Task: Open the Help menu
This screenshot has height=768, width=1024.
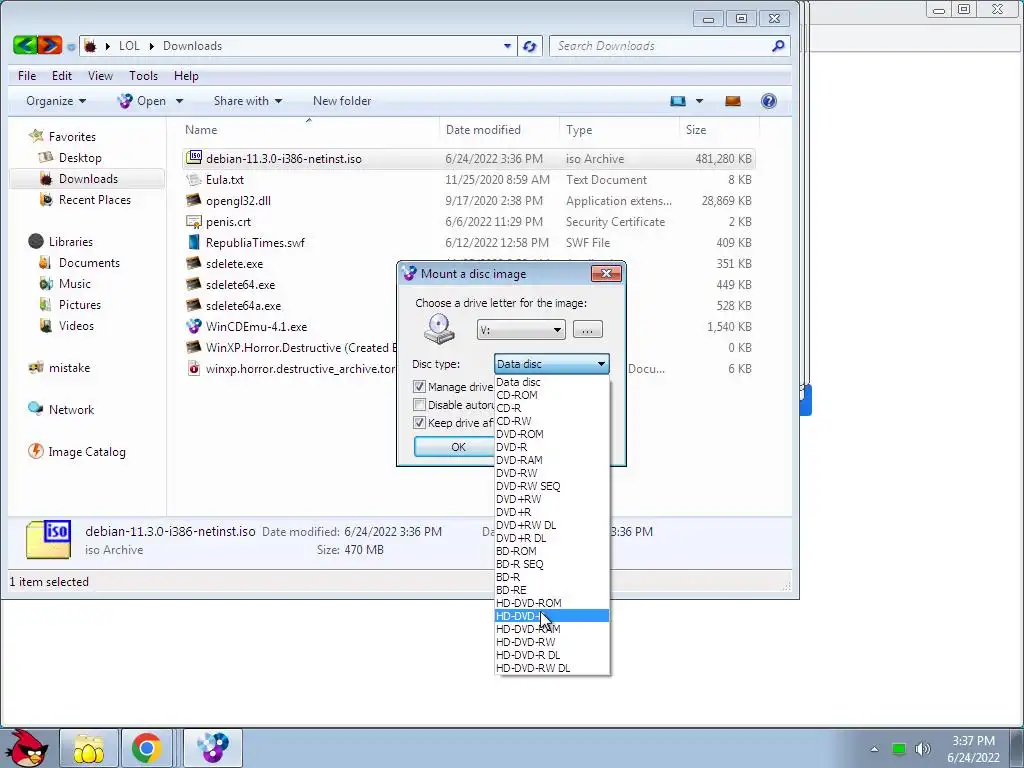Action: pyautogui.click(x=186, y=76)
